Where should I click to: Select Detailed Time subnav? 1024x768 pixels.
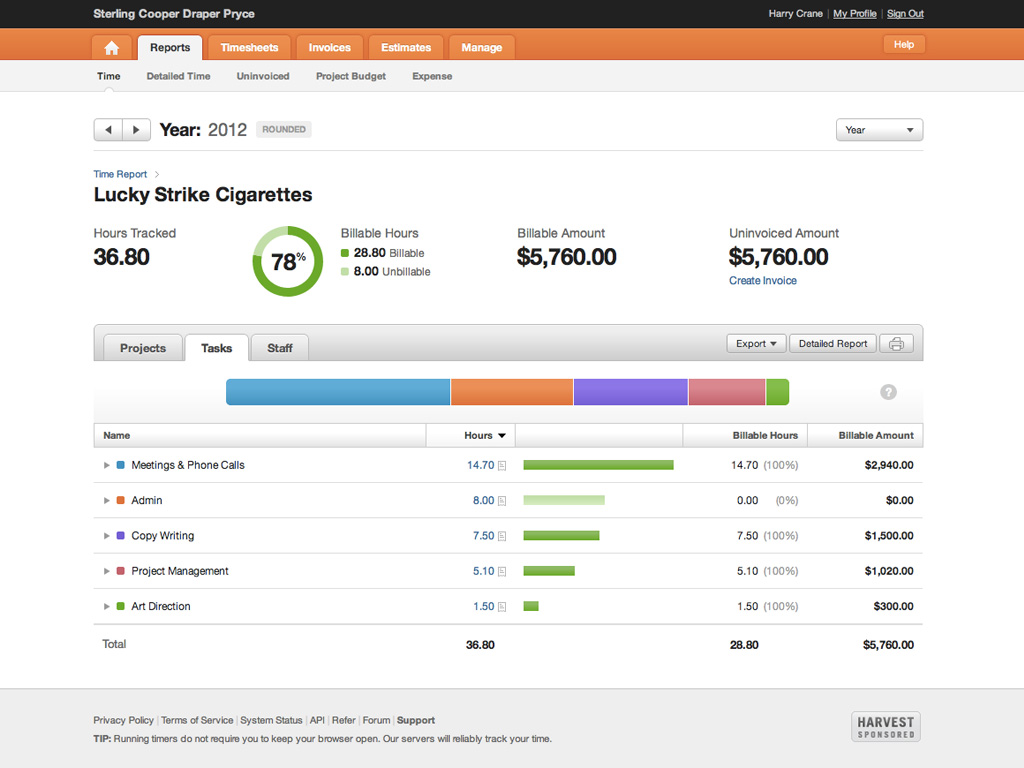tap(178, 76)
